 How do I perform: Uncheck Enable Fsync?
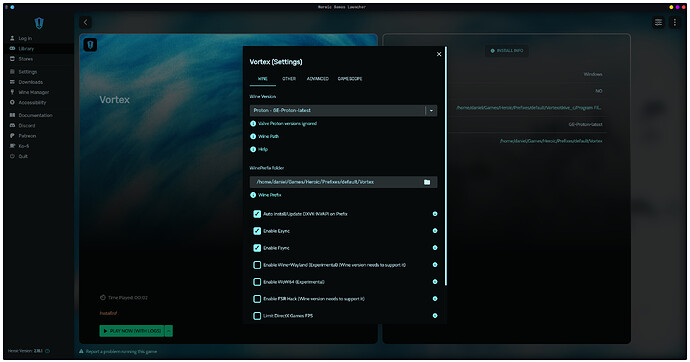pyautogui.click(x=257, y=248)
